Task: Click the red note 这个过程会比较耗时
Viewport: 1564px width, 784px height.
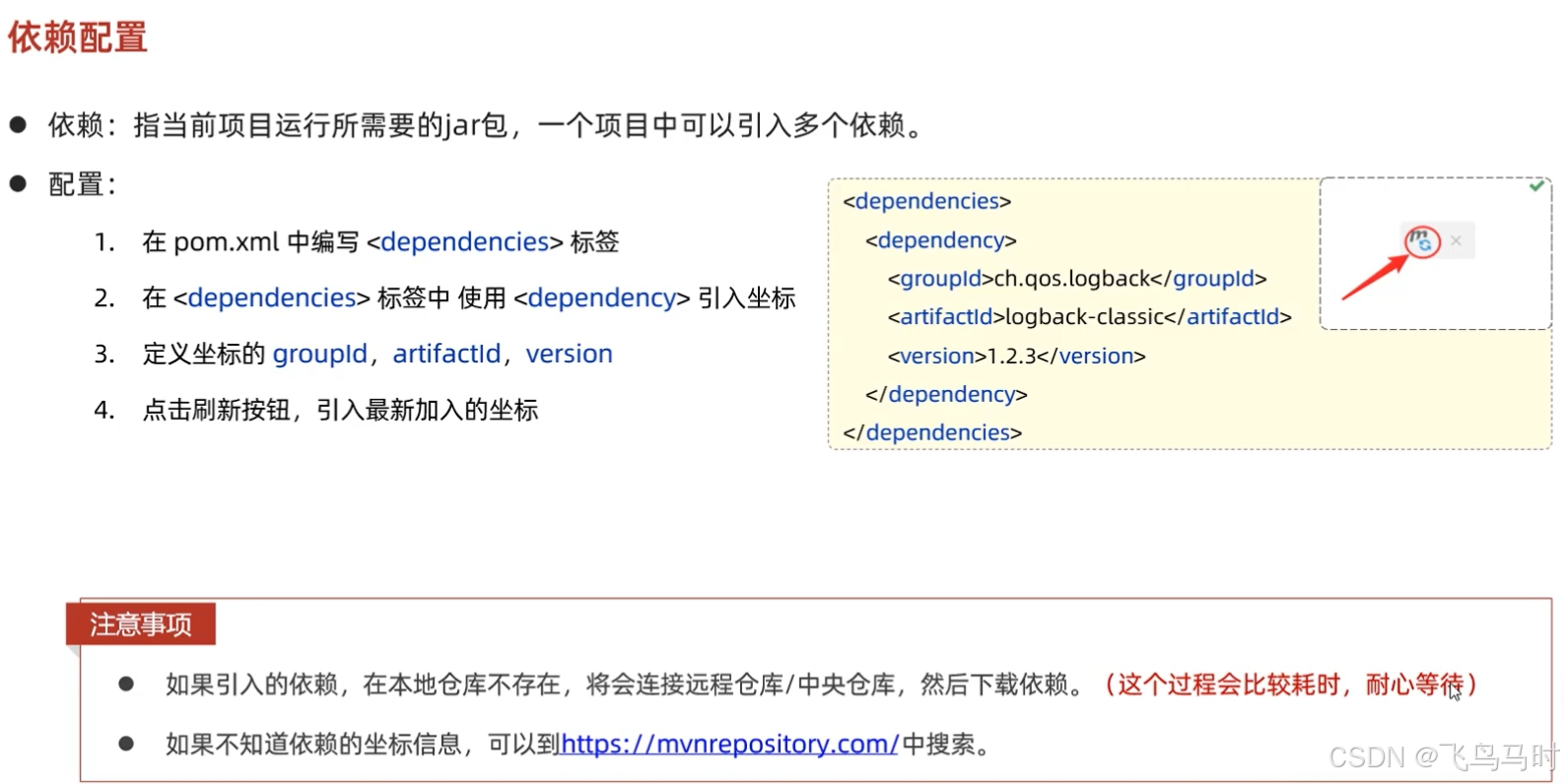Action: pyautogui.click(x=1291, y=685)
